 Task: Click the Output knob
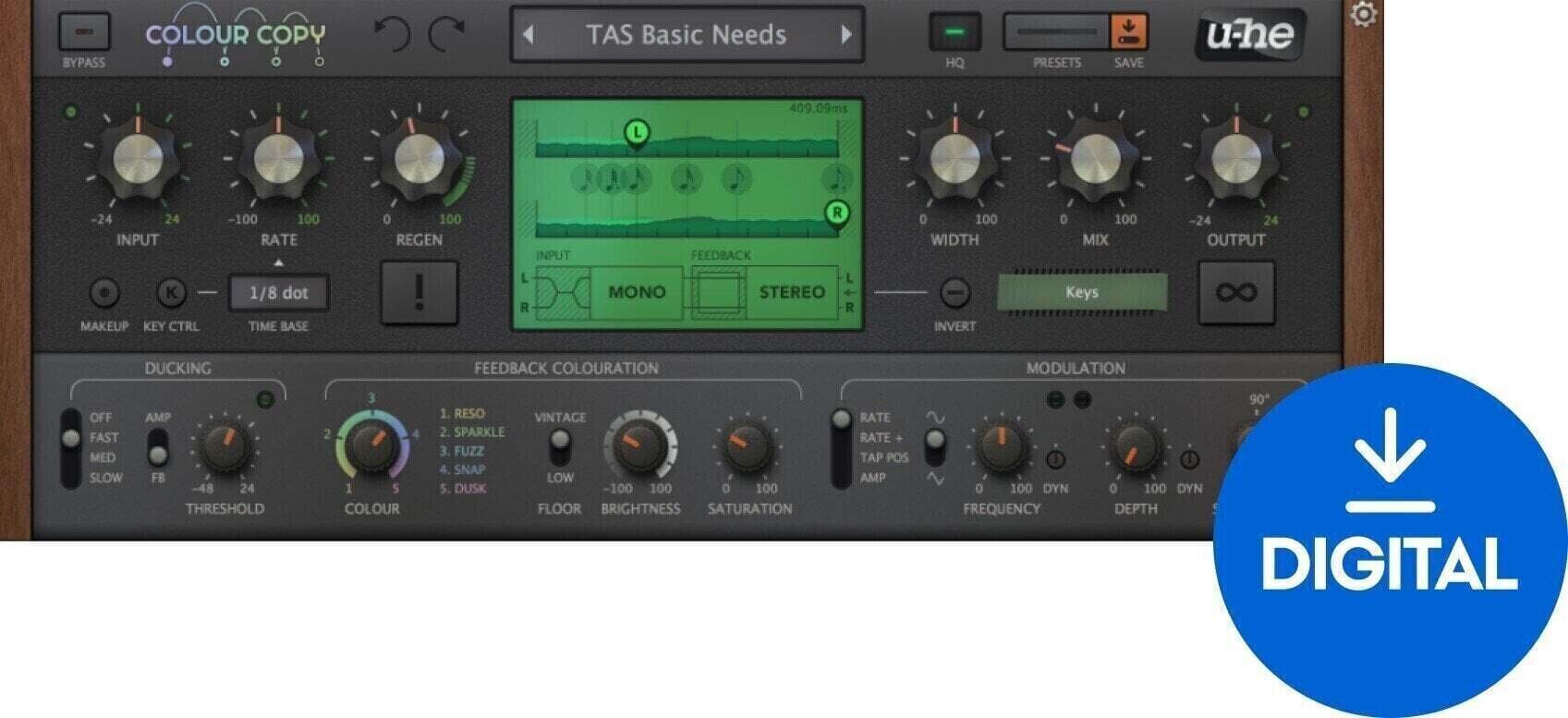(x=1235, y=159)
